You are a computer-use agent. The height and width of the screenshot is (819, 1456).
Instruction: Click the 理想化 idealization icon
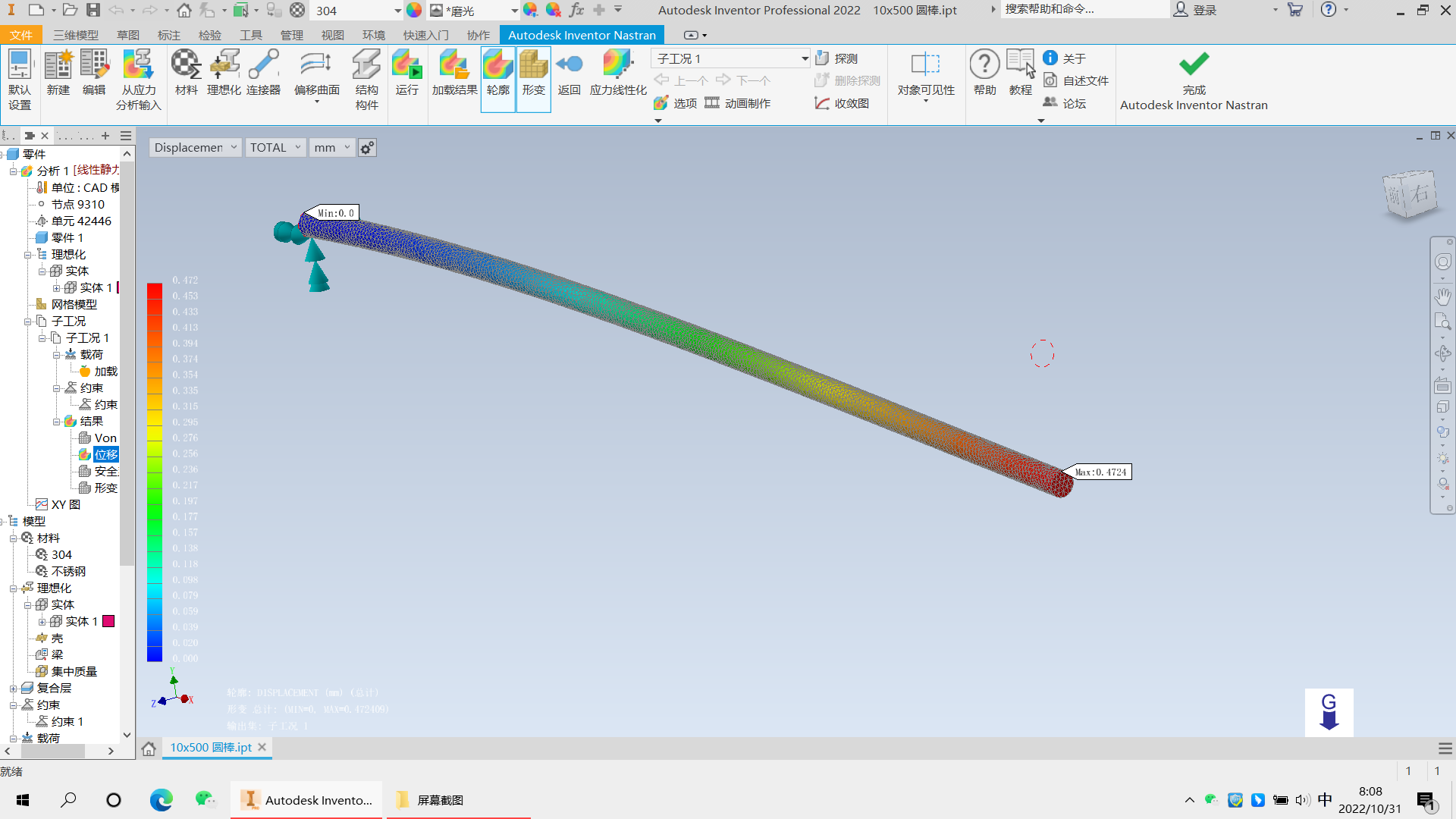coord(224,73)
